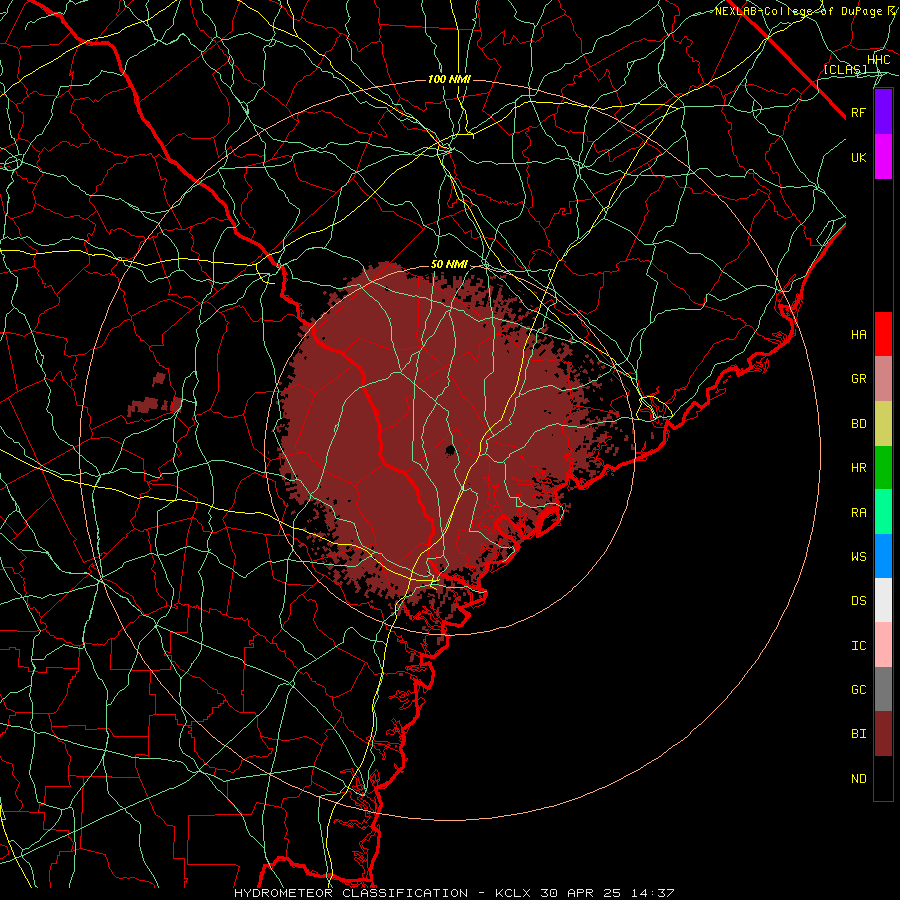The width and height of the screenshot is (900, 900).
Task: Click the 50 NMI range ring label
Action: [449, 264]
